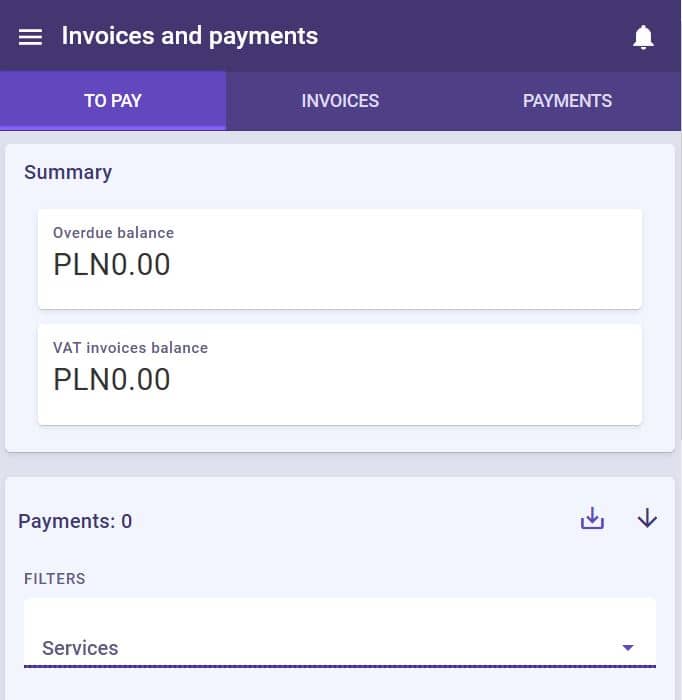Click the VAT invoices PLN0.00 amount

tap(112, 380)
